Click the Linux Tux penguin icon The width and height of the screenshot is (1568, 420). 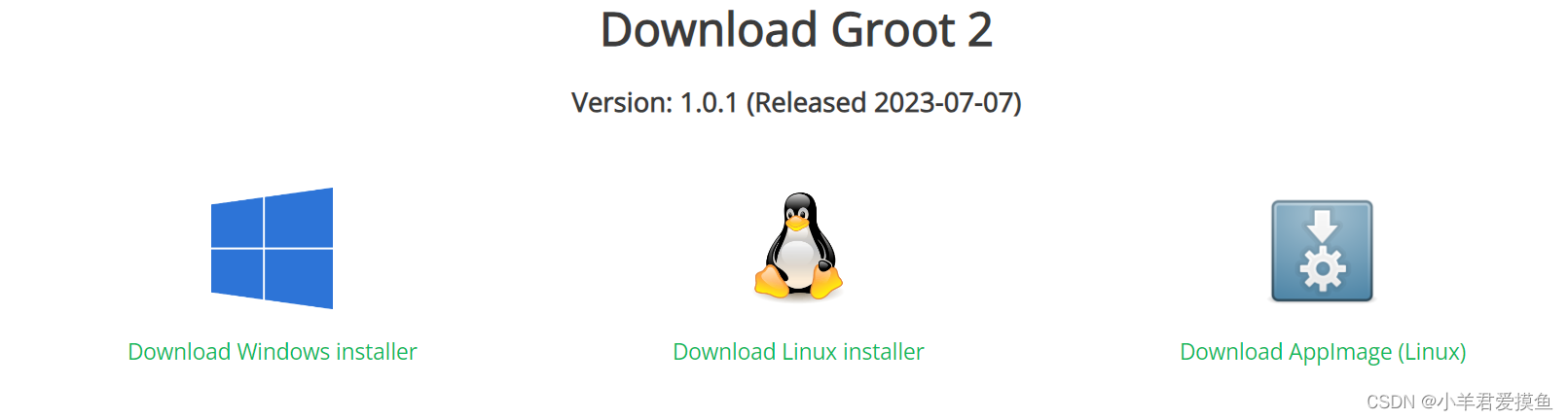pos(798,246)
